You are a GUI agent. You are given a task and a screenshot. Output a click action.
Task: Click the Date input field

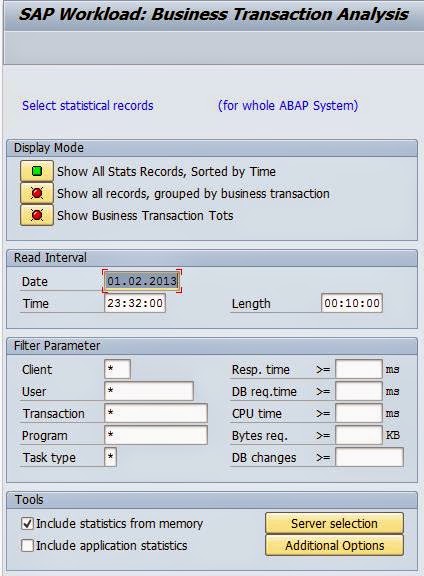point(142,281)
